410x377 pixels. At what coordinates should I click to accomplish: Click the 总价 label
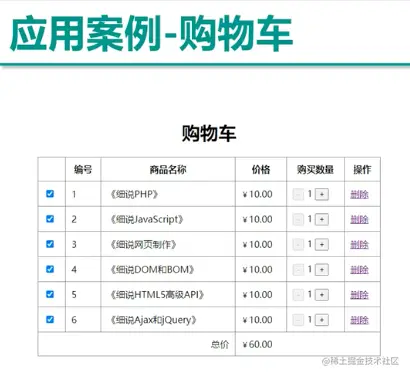(x=220, y=344)
